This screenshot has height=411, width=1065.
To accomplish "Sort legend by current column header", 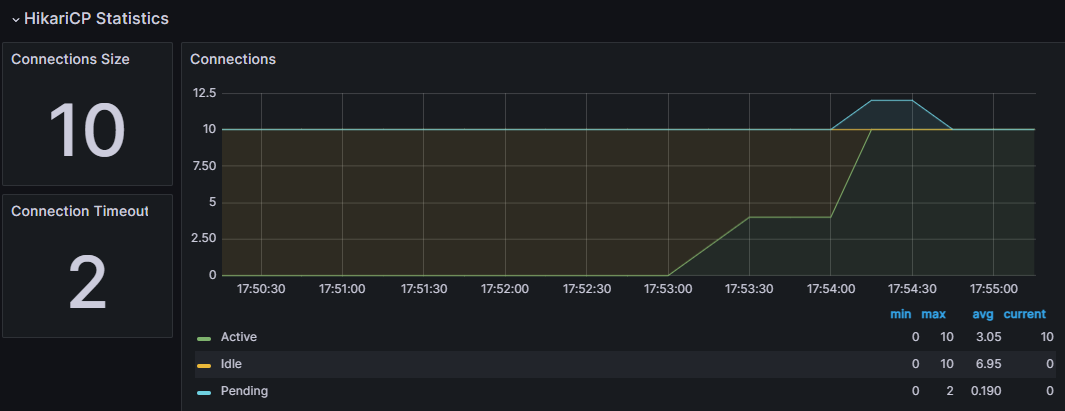I will pos(1025,315).
